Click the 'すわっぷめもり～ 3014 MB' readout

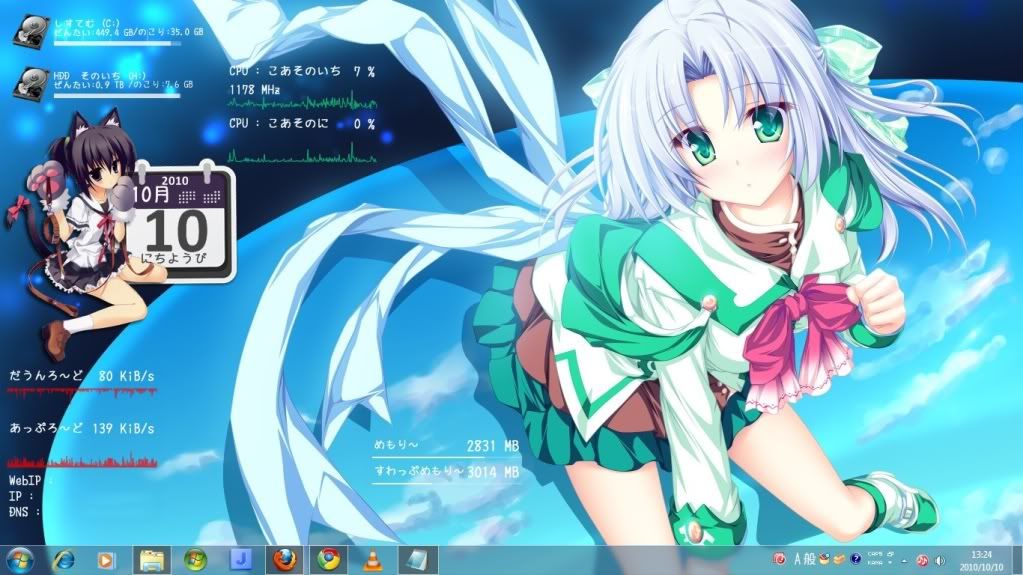(446, 472)
